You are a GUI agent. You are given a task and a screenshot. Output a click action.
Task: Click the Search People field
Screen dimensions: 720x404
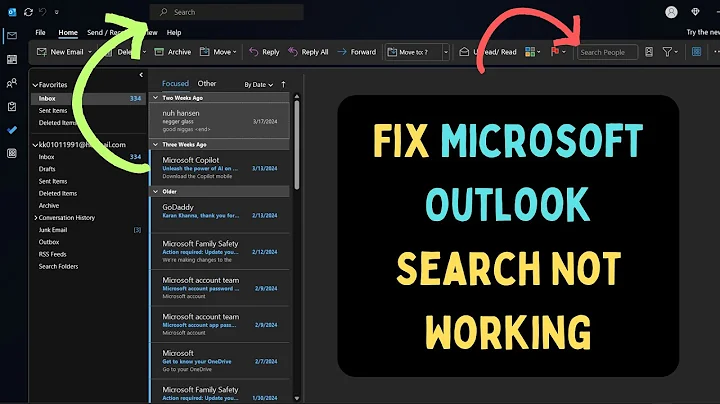tap(607, 52)
